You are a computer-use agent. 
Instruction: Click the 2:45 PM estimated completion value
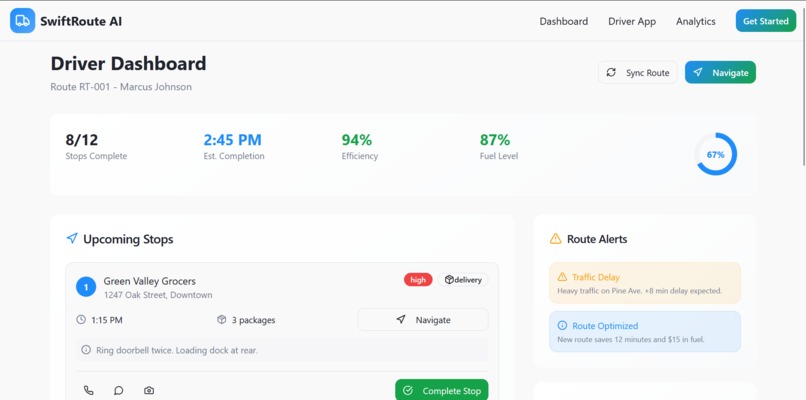point(232,140)
